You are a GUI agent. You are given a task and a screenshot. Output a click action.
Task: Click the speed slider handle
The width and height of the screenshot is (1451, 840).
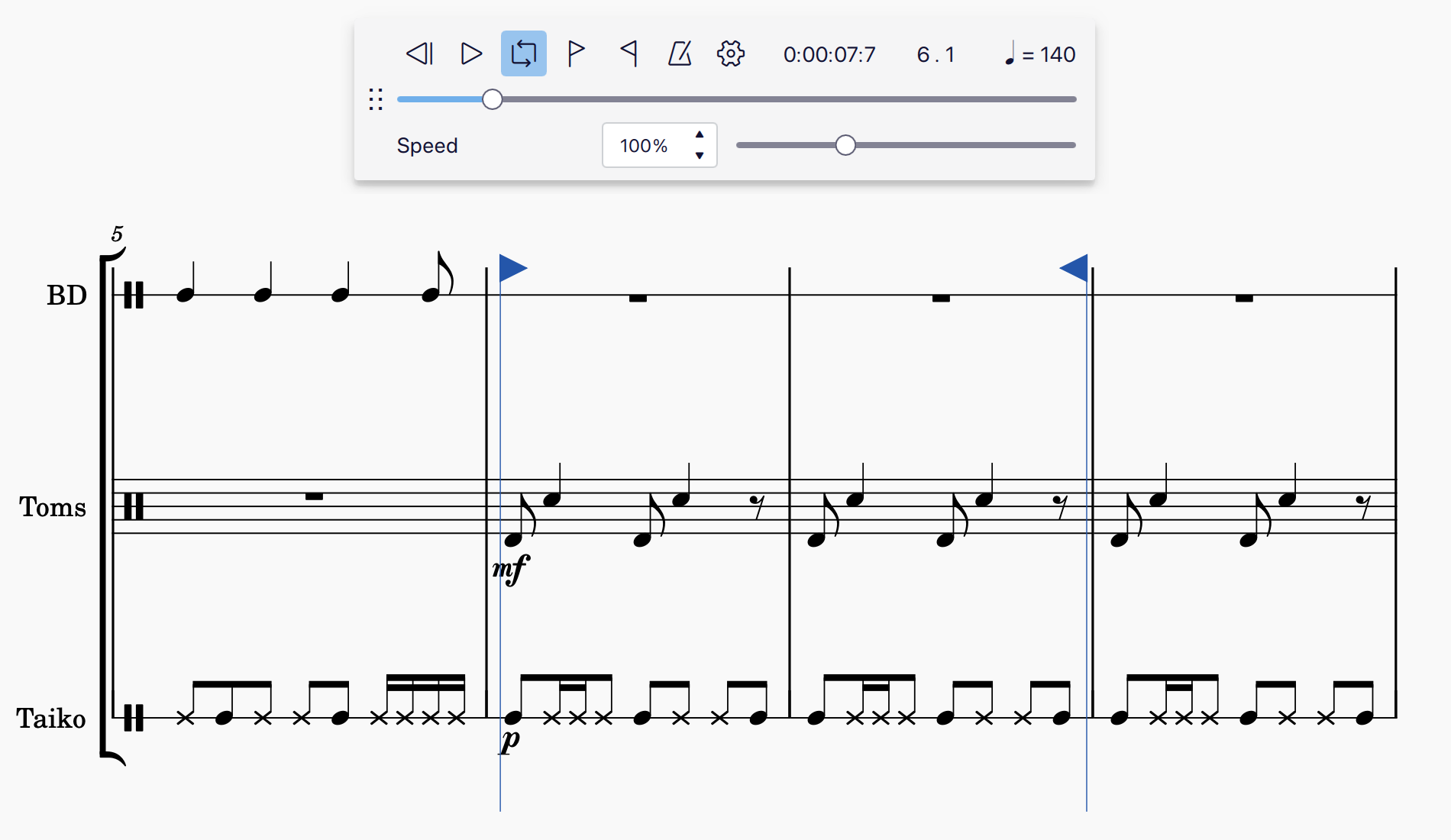pyautogui.click(x=845, y=144)
